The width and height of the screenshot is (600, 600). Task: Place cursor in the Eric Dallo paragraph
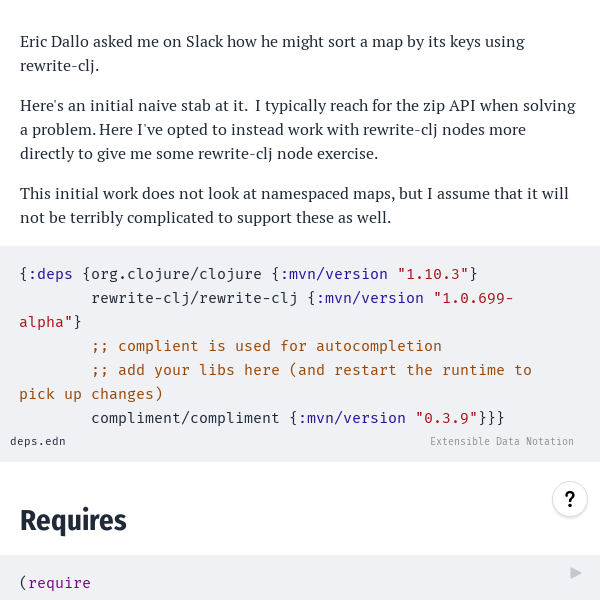click(x=272, y=54)
